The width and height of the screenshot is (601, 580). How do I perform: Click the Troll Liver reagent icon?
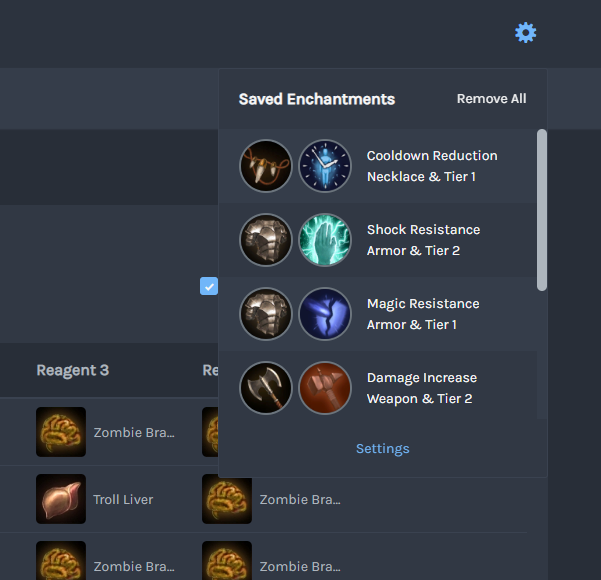61,499
